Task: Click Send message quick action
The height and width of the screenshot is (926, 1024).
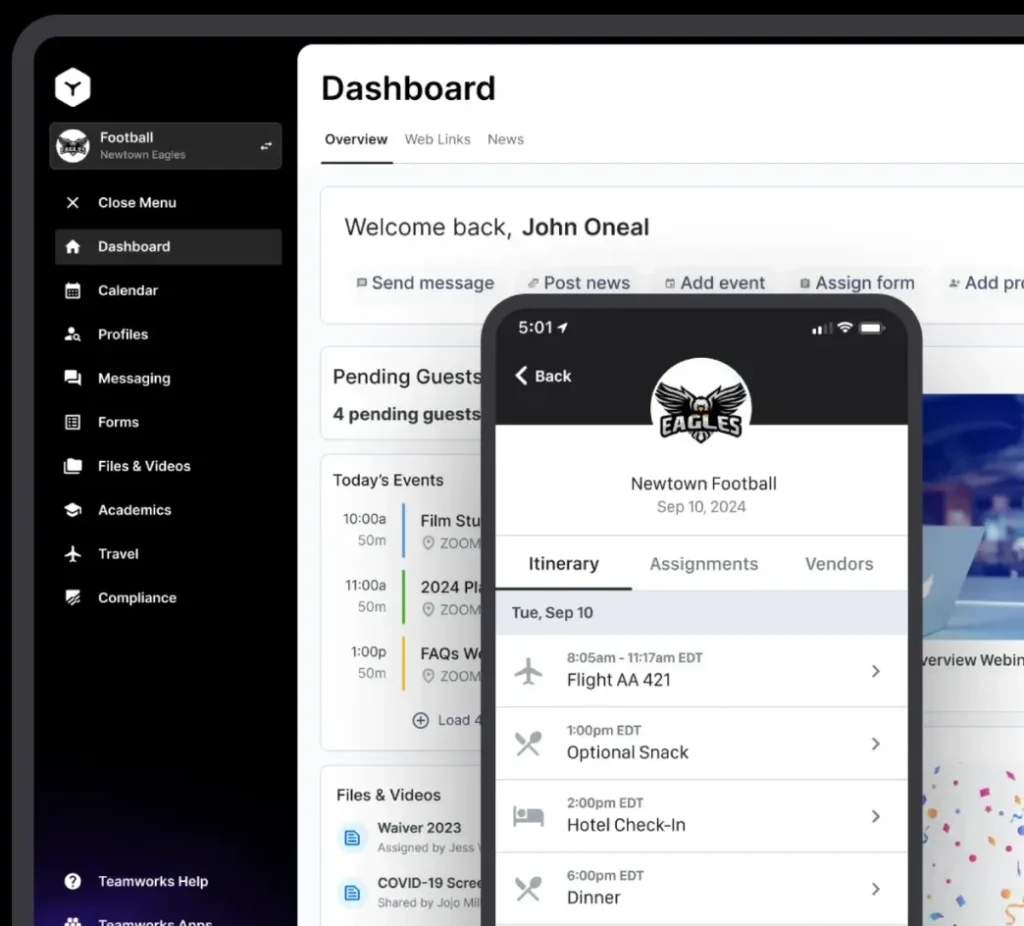Action: pyautogui.click(x=425, y=283)
